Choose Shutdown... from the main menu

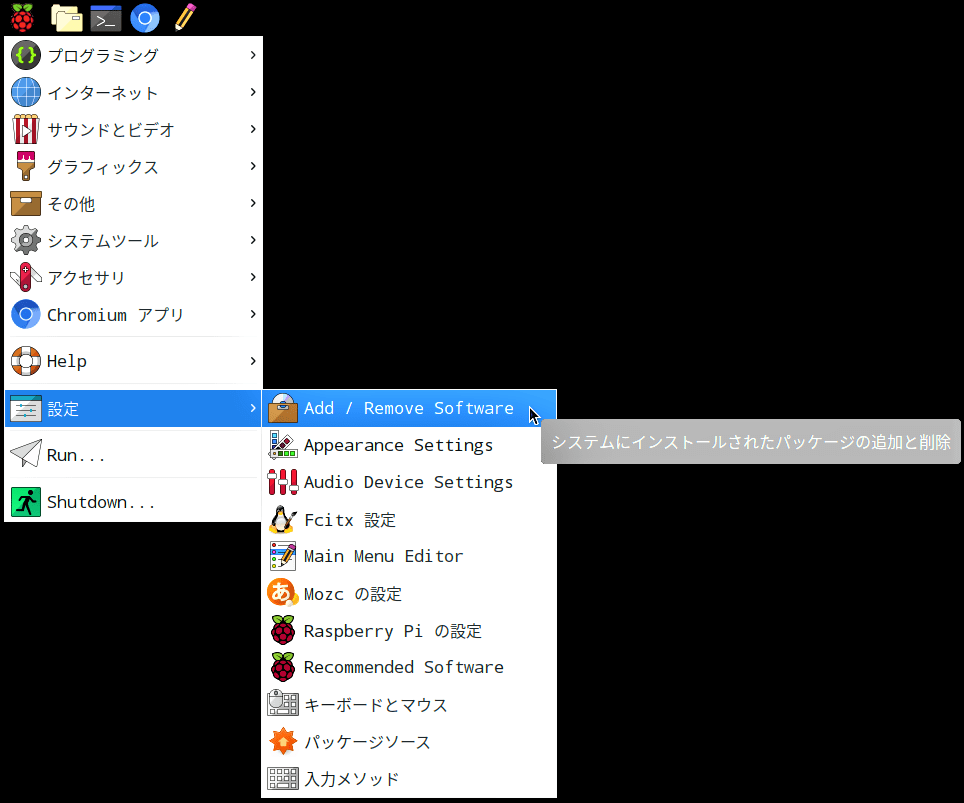coord(133,502)
